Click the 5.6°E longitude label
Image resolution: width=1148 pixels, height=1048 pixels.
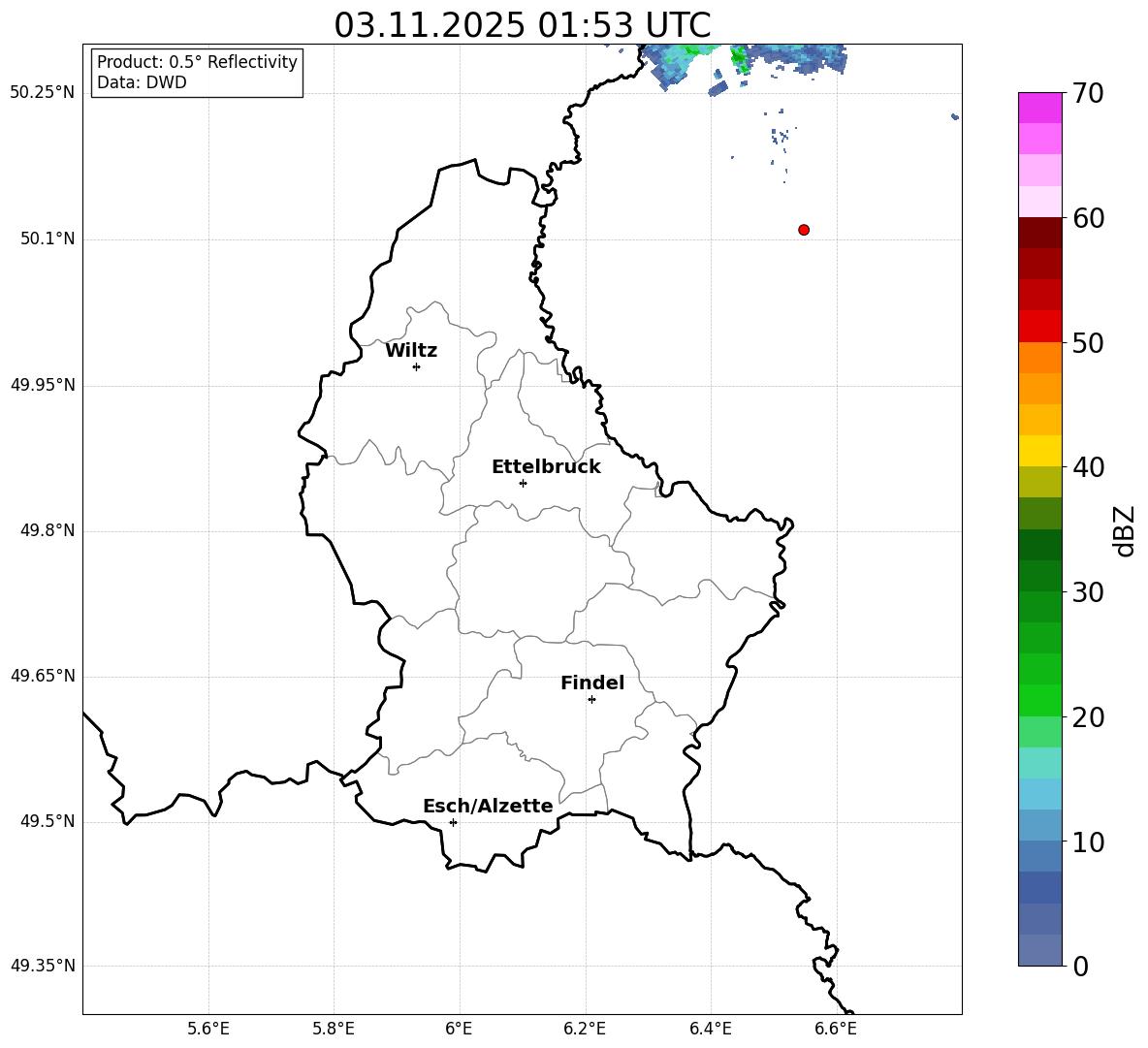(x=208, y=1029)
